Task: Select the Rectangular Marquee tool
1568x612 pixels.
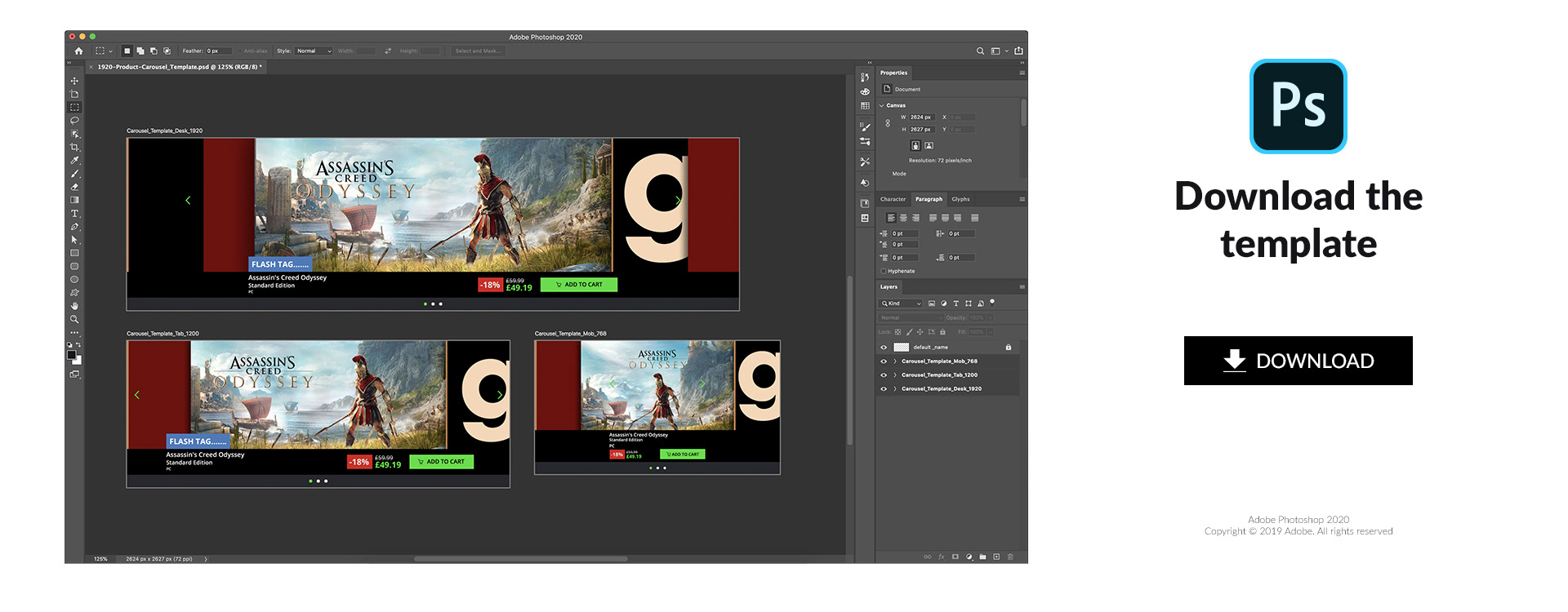Action: click(74, 107)
